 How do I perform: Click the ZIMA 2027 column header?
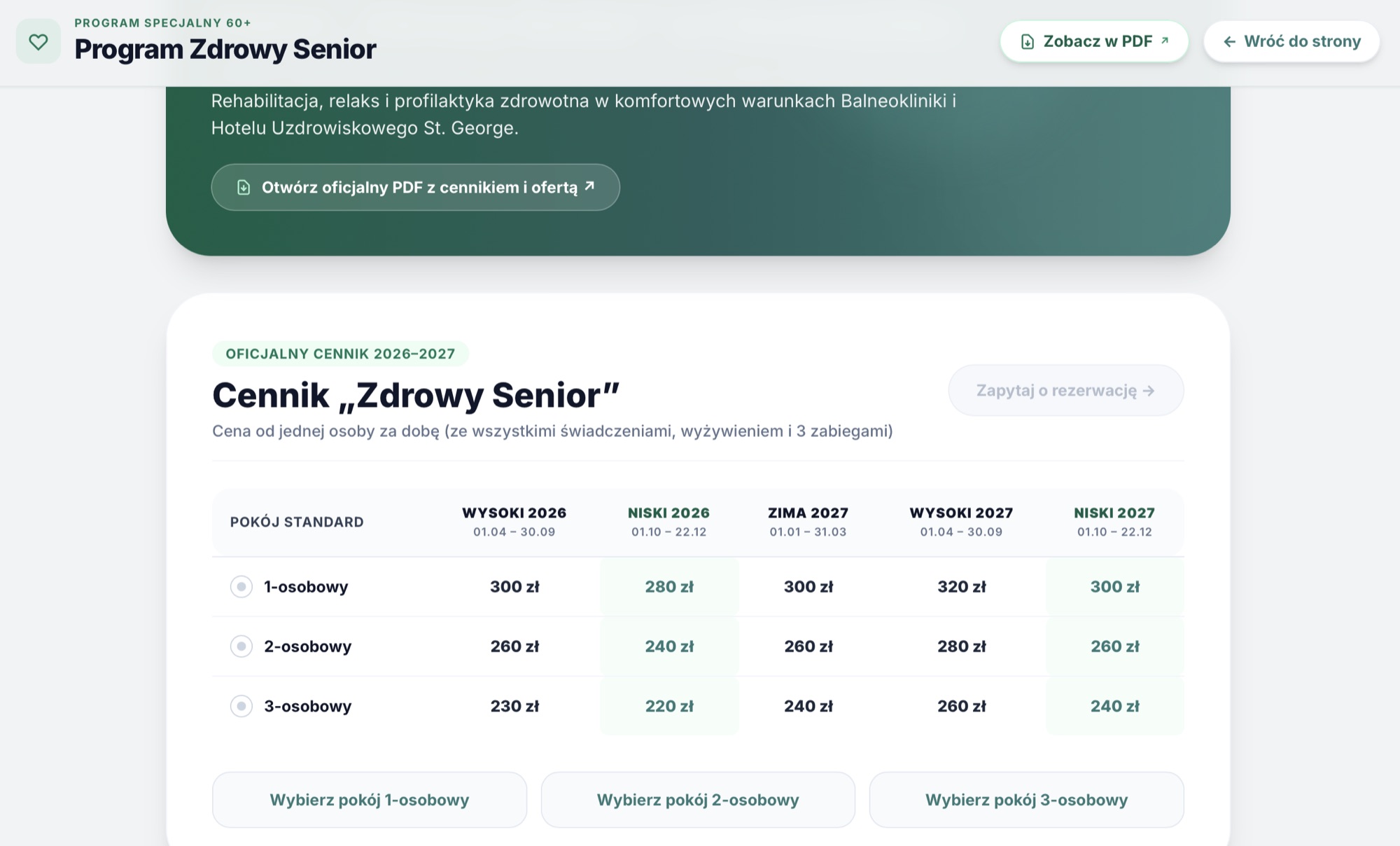[808, 522]
